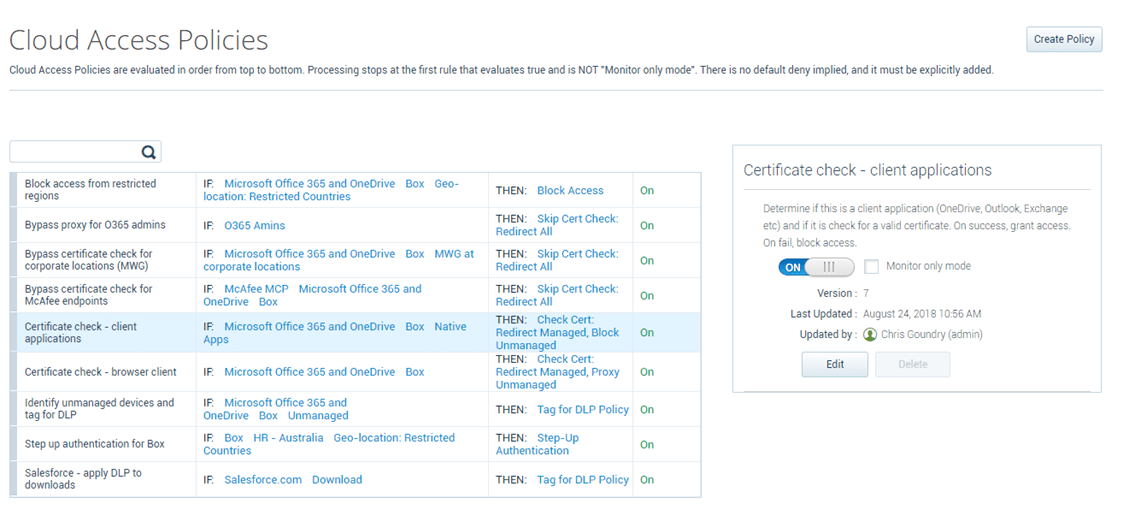Select Bypass certificate check for McAfee endpoints

click(356, 295)
